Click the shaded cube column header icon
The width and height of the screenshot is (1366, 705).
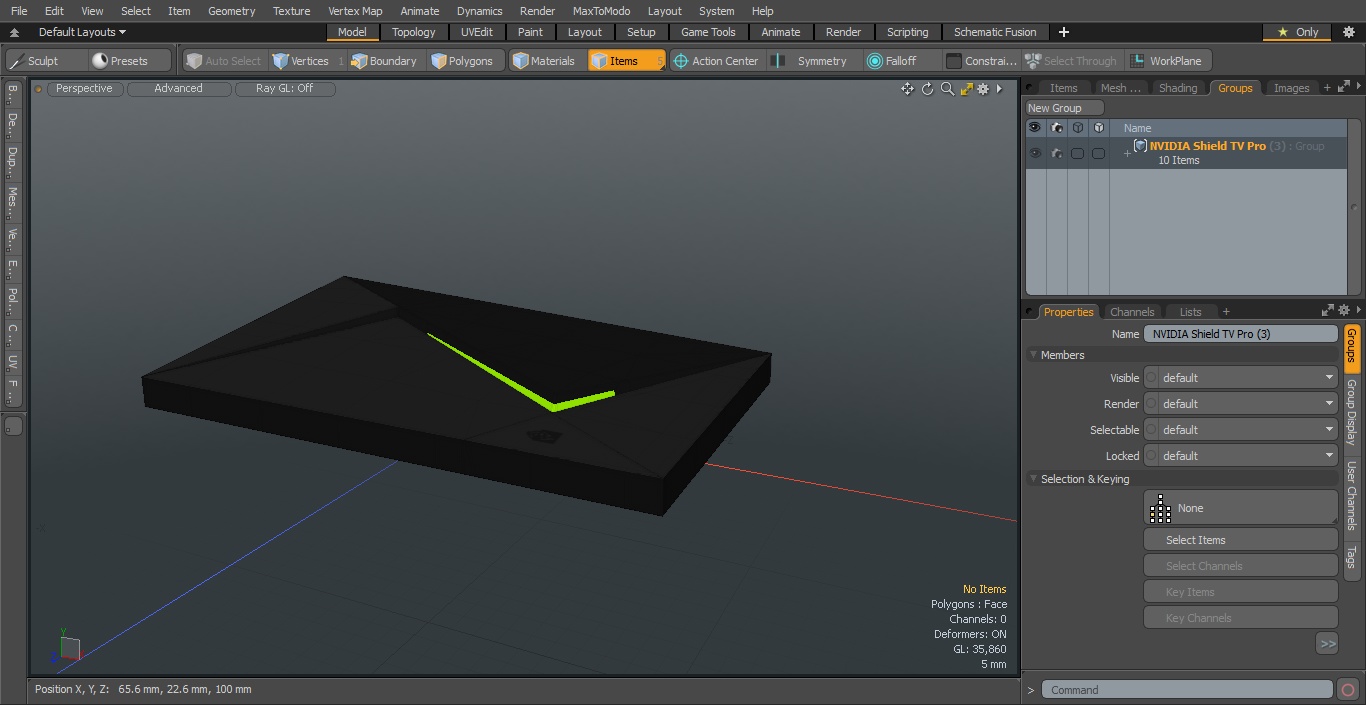tap(1098, 128)
